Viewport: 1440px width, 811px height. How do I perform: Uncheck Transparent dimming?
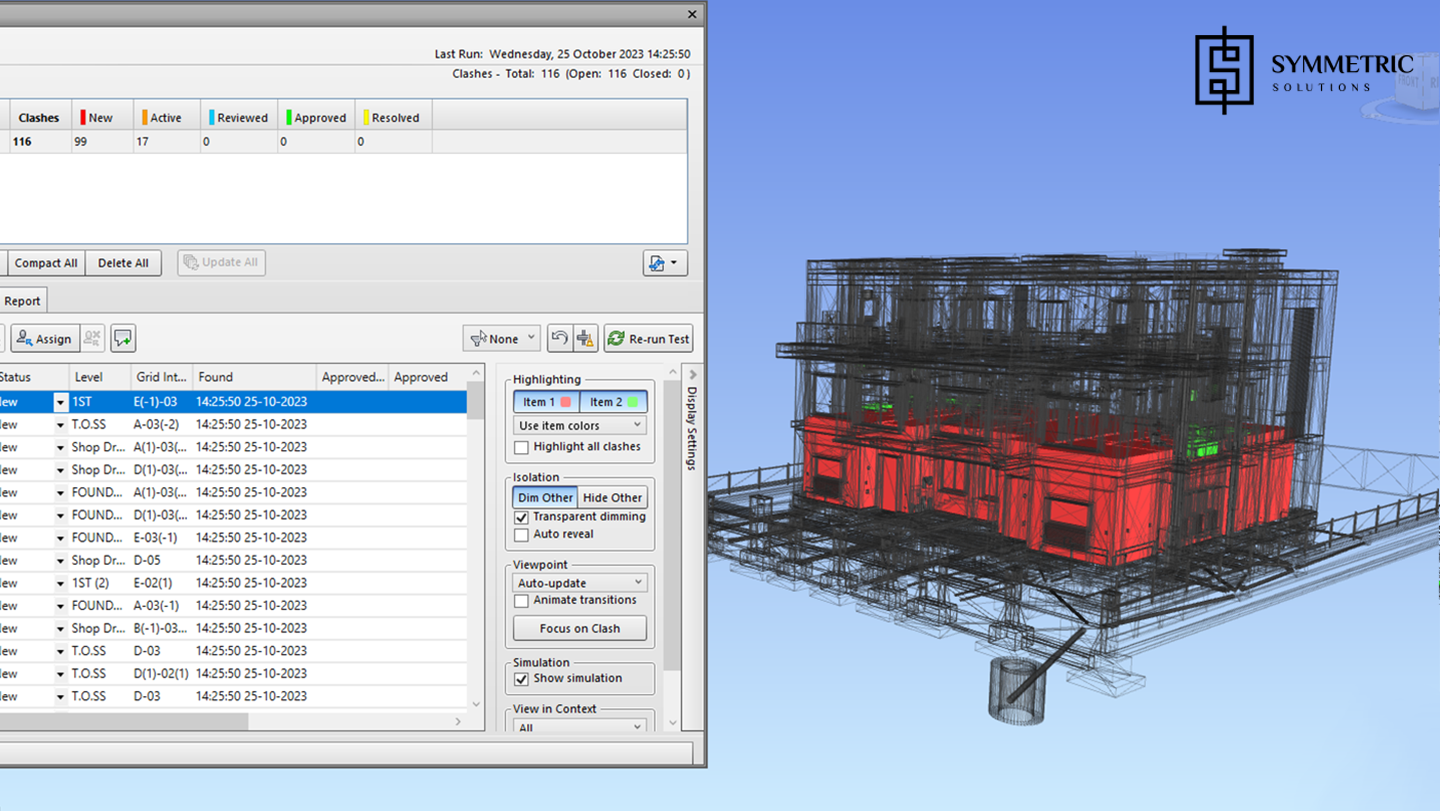pos(522,518)
